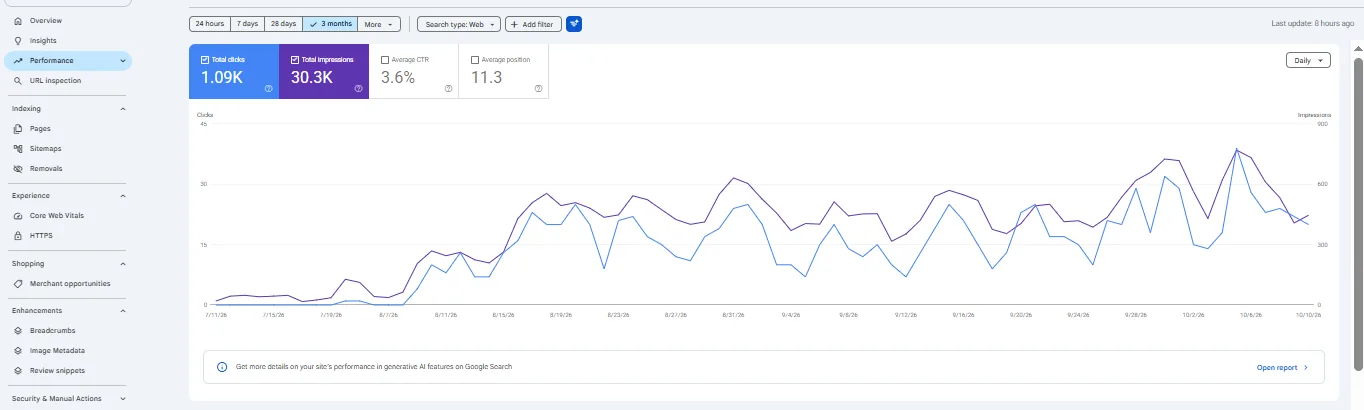Click the HTTPS padlock icon

pos(18,235)
